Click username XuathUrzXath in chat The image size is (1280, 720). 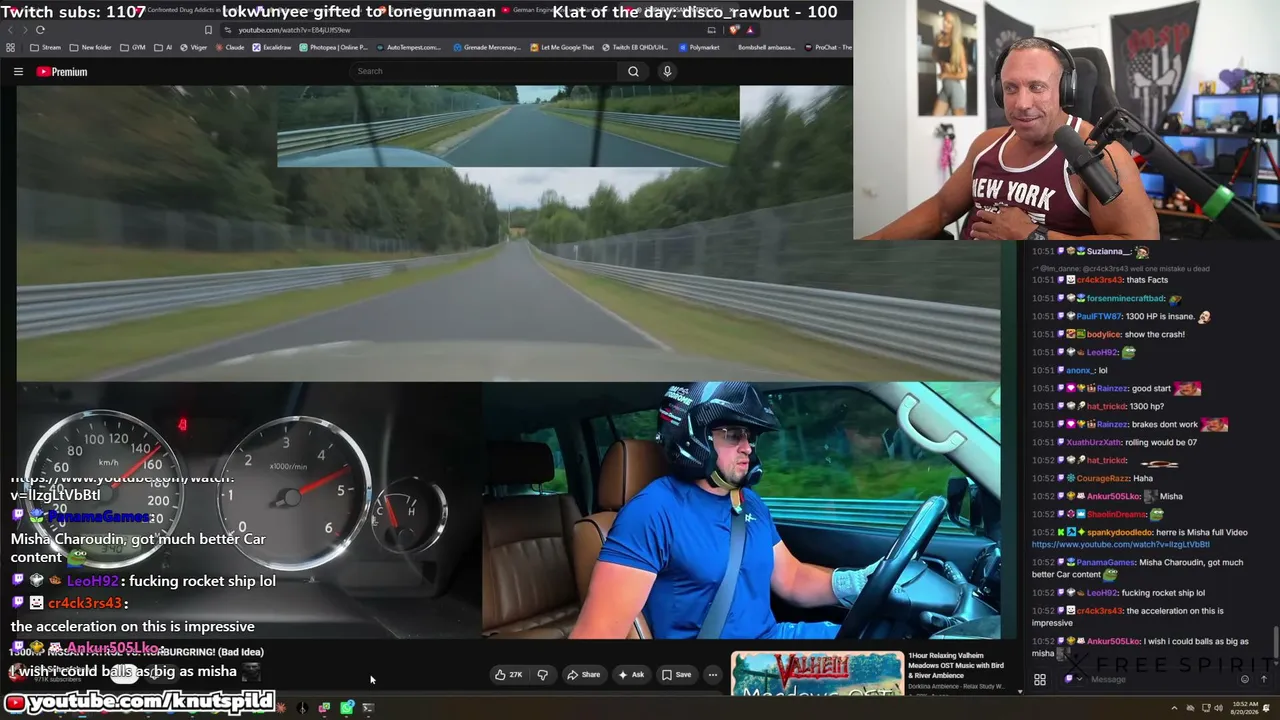1091,442
